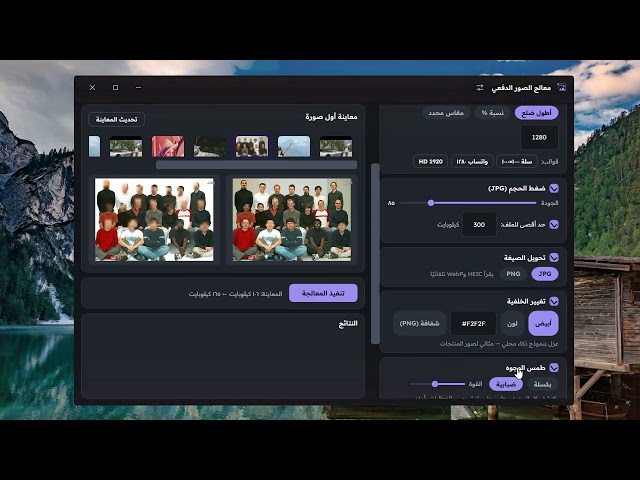Select the group photo thumbnail
The height and width of the screenshot is (480, 640).
point(252,147)
